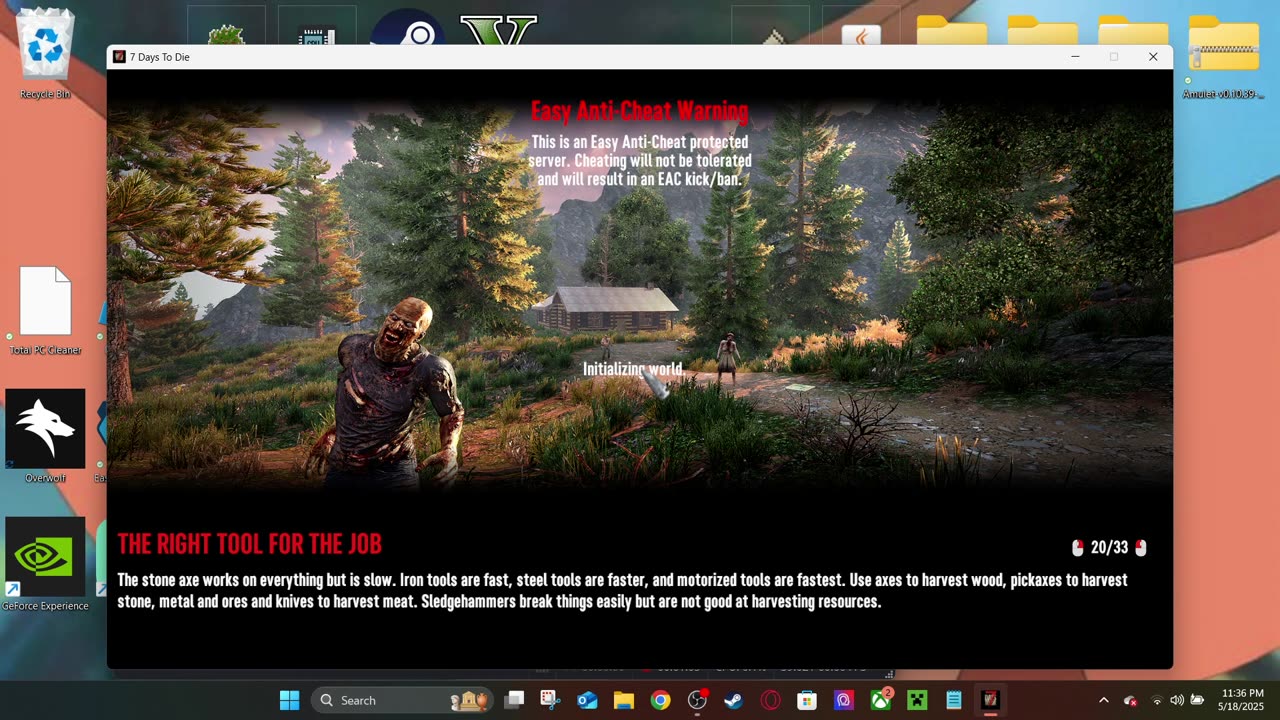Select the GTA V desktop icon
Screen dimensions: 1280x720
coord(499,30)
